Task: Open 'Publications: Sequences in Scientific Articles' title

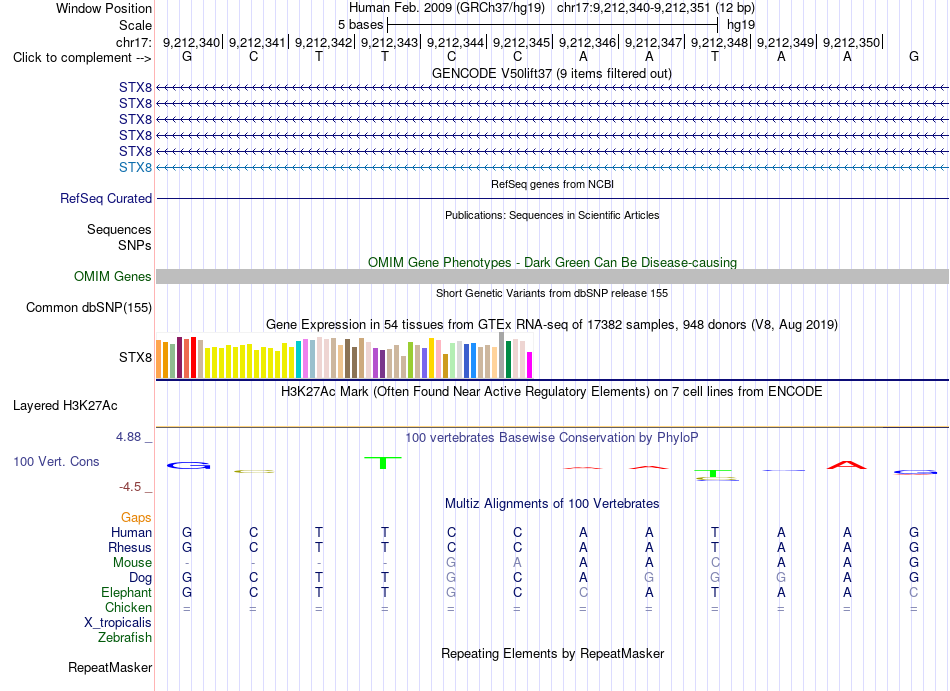Action: (x=552, y=215)
